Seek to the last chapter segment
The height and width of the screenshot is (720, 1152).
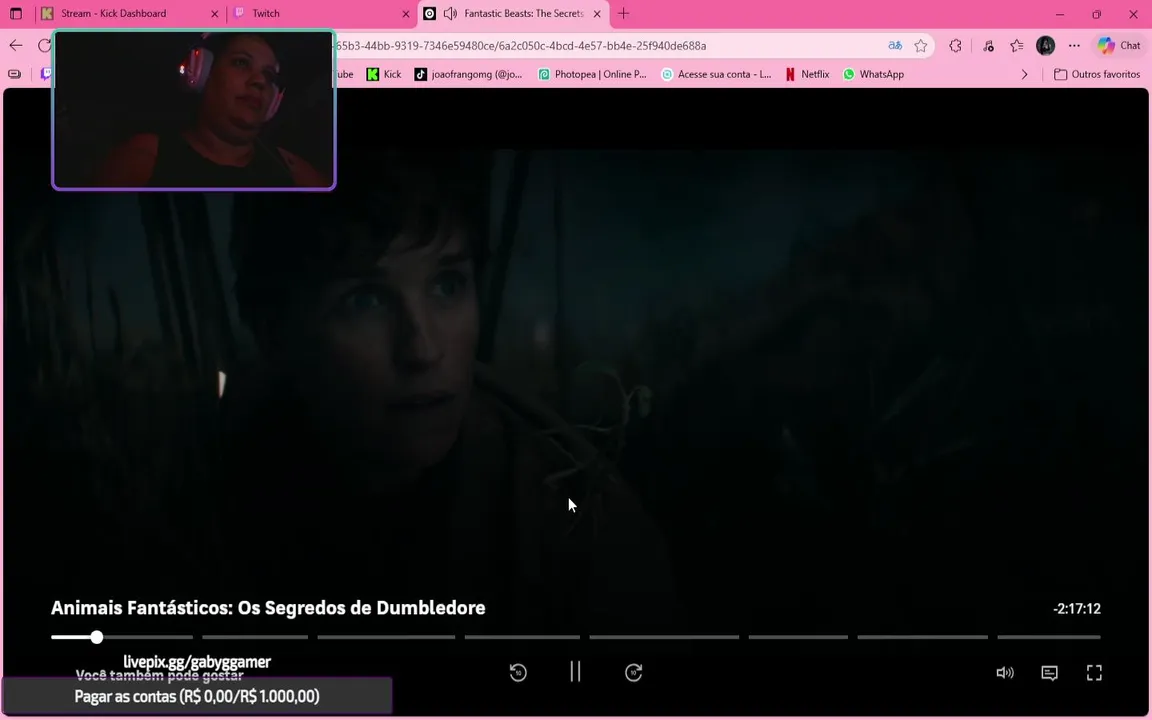(x=1048, y=637)
